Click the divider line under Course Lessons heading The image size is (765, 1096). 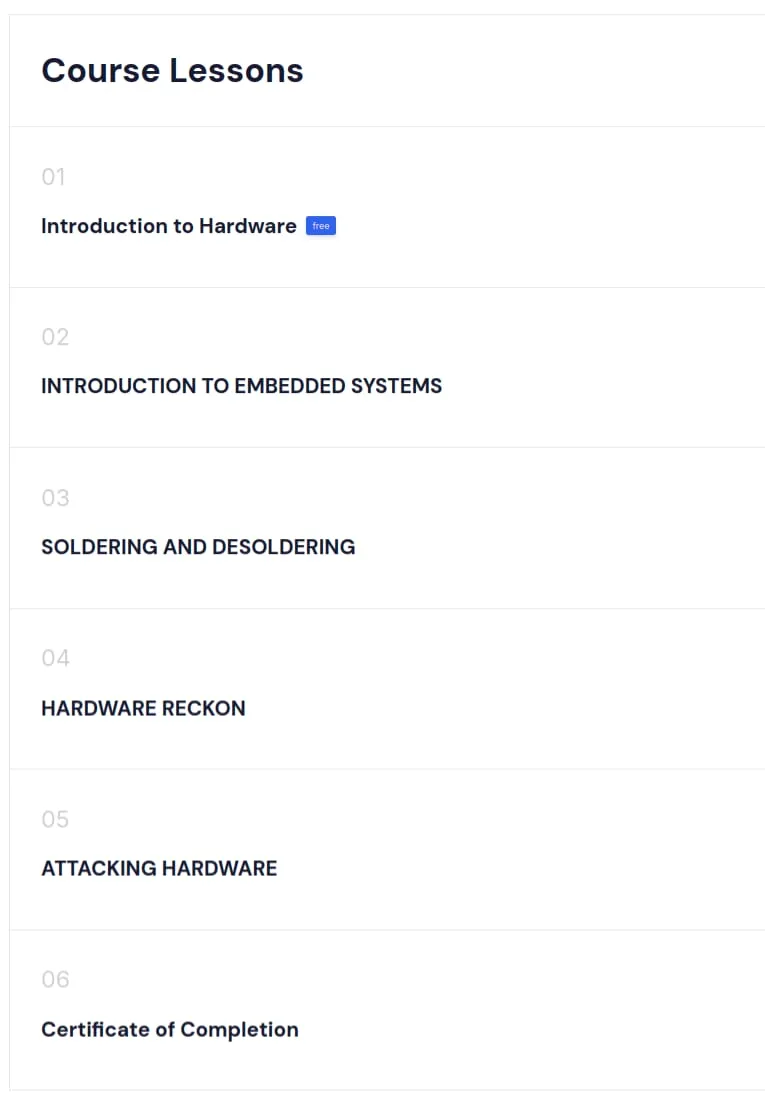[x=387, y=127]
